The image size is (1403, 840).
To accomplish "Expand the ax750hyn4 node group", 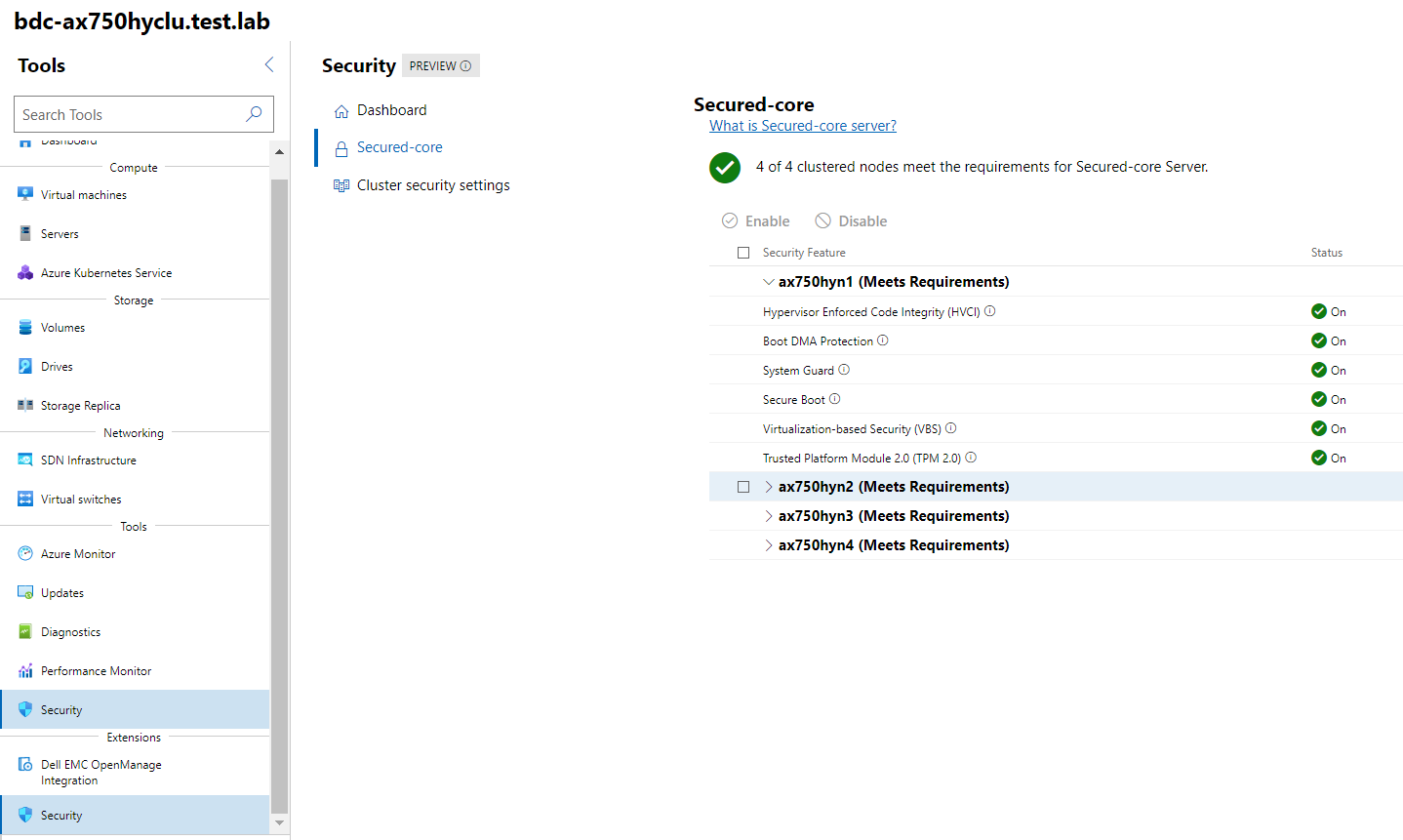I will (x=769, y=545).
